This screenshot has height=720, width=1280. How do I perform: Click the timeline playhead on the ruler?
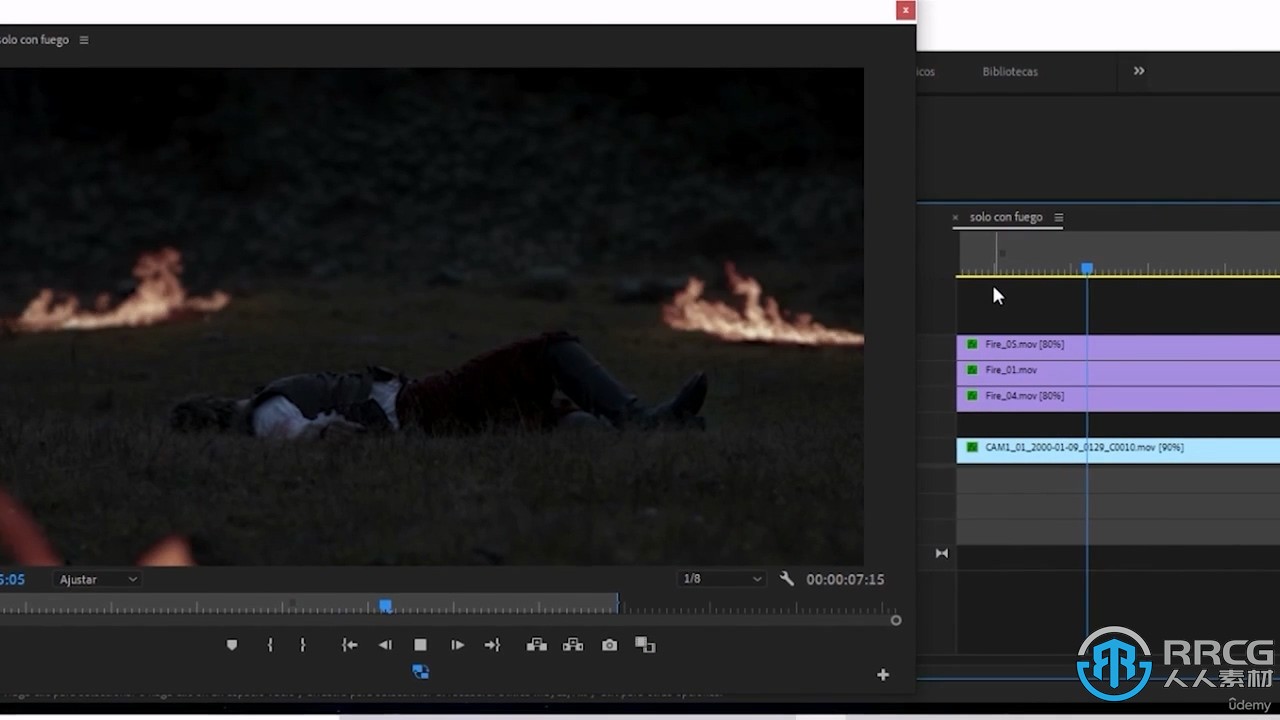(1087, 268)
